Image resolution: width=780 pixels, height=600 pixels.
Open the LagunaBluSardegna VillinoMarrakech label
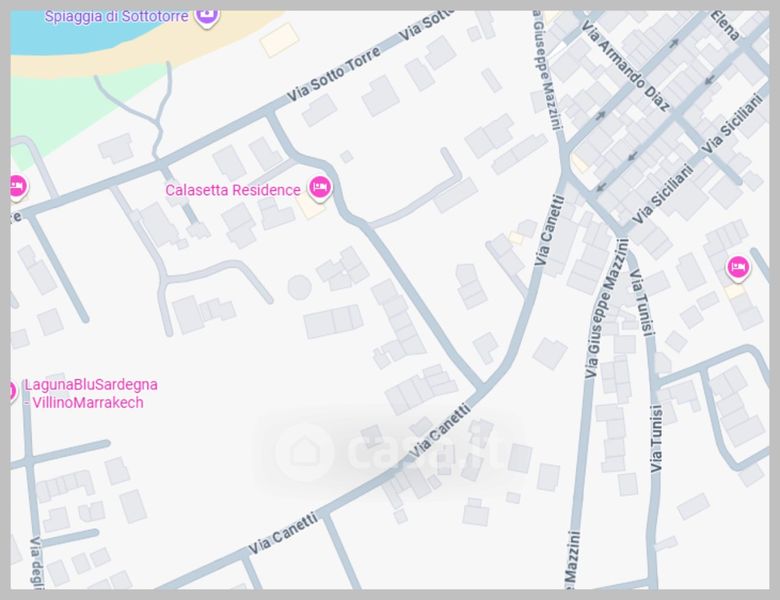click(91, 394)
